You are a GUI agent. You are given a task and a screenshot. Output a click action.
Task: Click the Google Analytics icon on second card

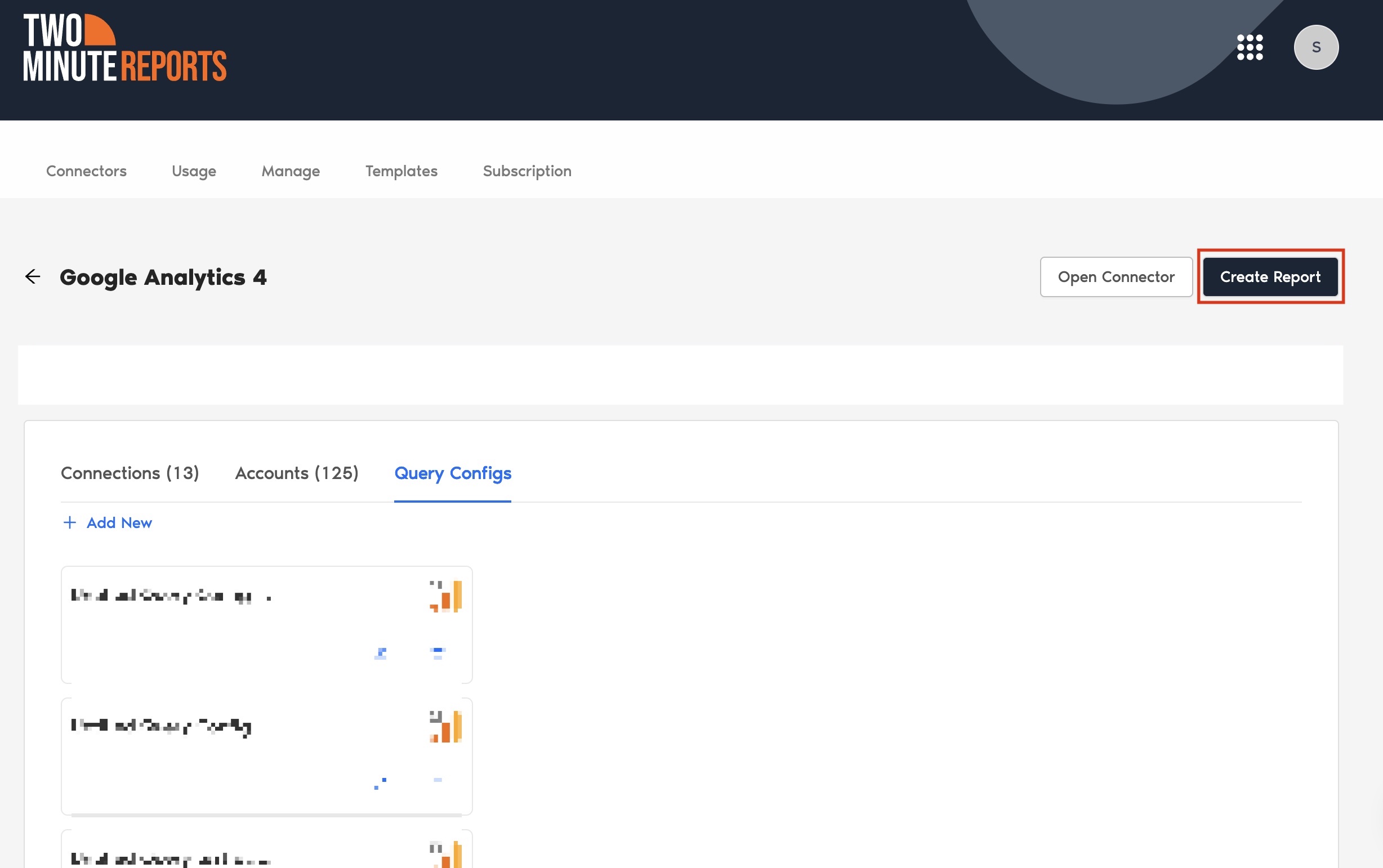tap(446, 726)
